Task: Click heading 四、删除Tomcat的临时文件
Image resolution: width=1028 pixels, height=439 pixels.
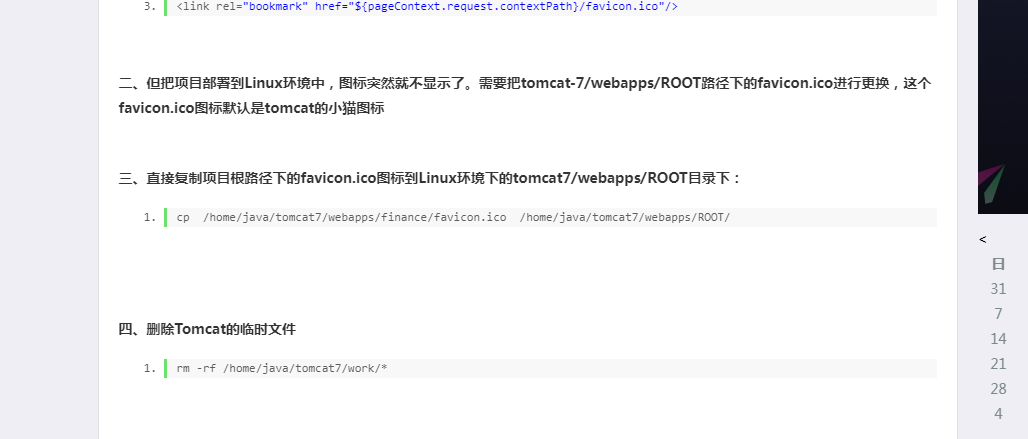Action: [207, 329]
